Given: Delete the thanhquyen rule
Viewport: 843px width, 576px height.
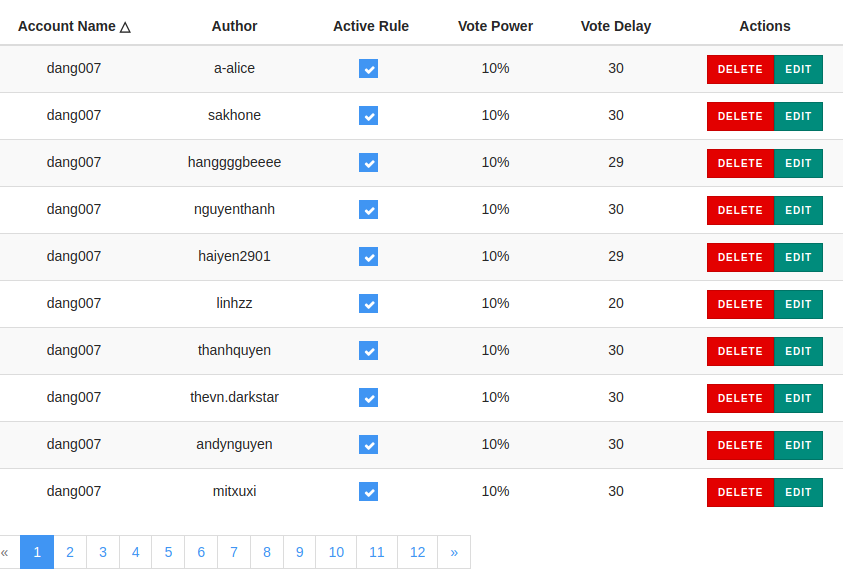Looking at the screenshot, I should pos(740,351).
